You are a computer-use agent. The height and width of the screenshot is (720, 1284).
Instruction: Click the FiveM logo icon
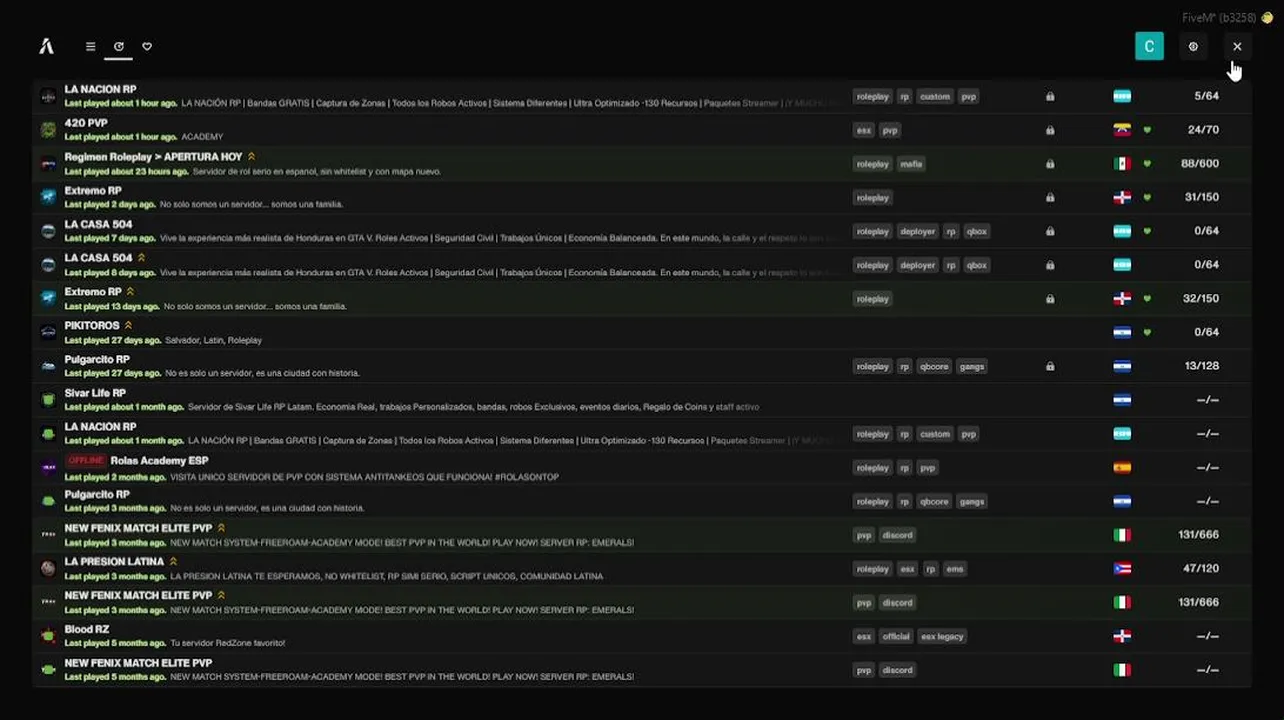tap(46, 46)
